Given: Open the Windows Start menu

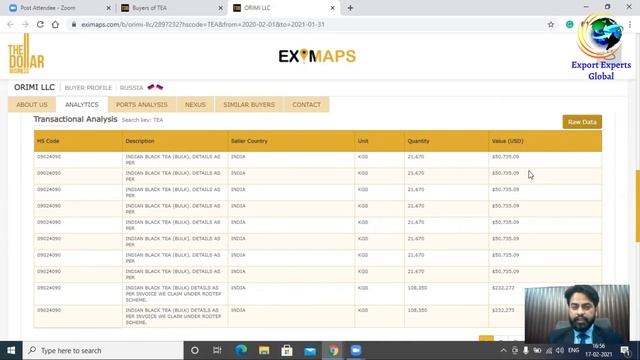Looking at the screenshot, I should point(11,350).
